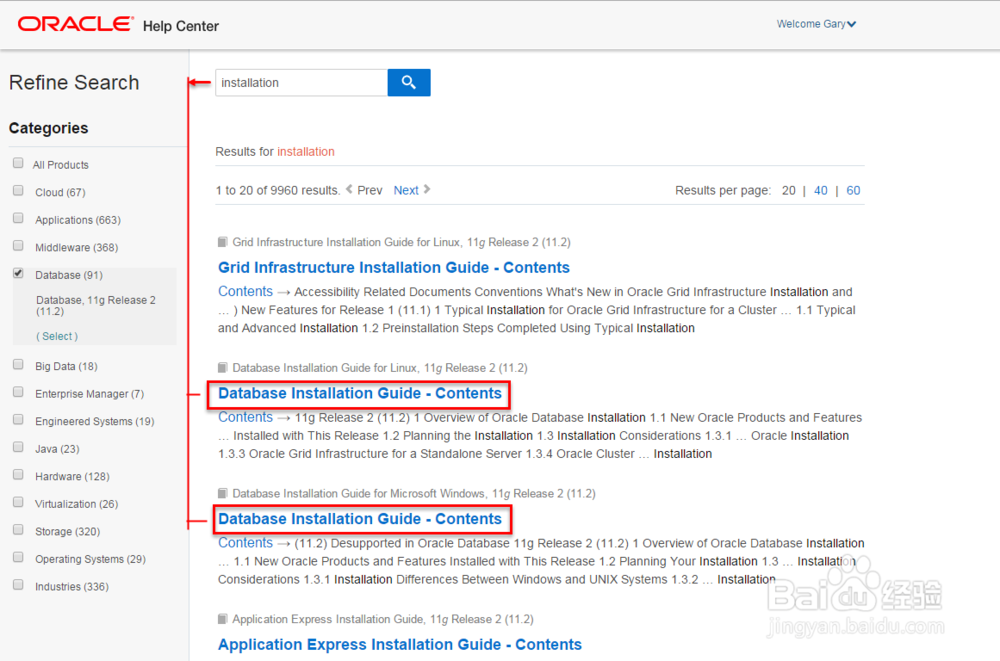This screenshot has width=1000, height=661.
Task: Check the All Products checkbox
Action: (x=18, y=163)
